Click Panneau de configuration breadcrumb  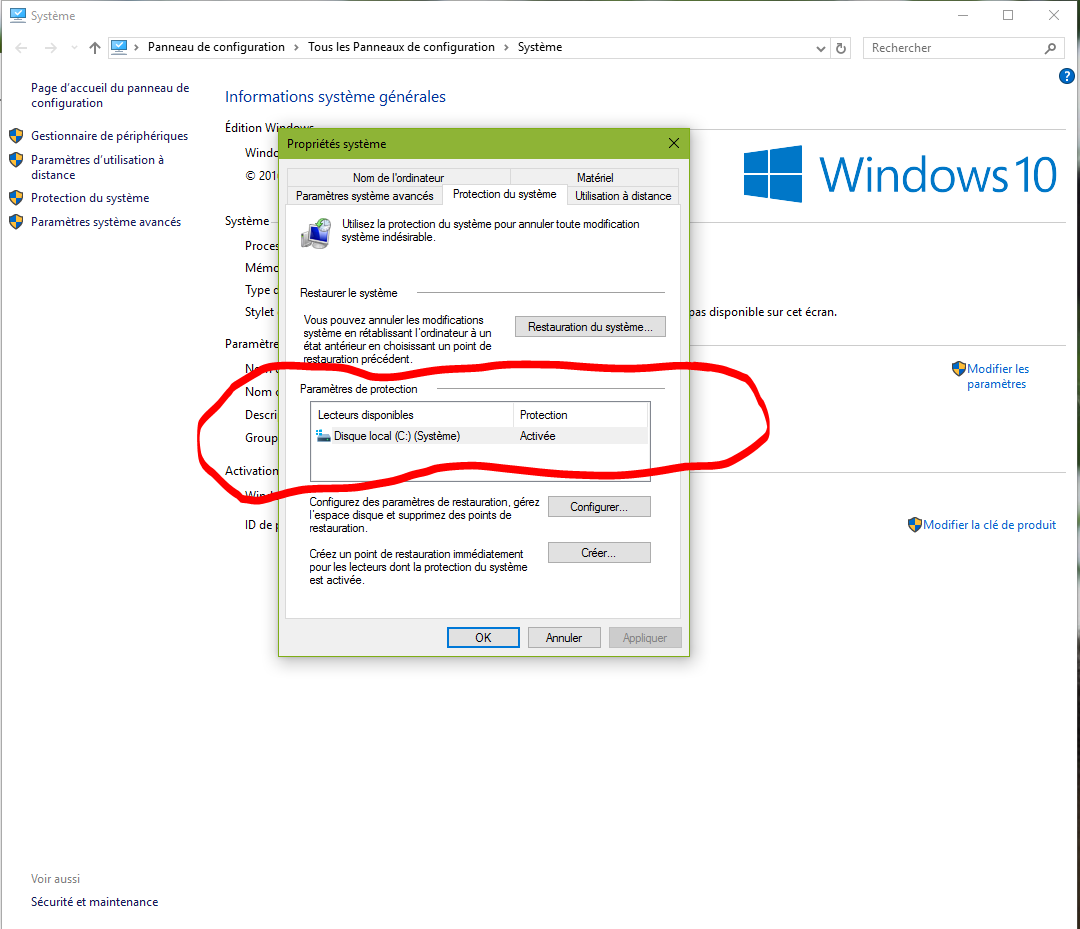[216, 47]
